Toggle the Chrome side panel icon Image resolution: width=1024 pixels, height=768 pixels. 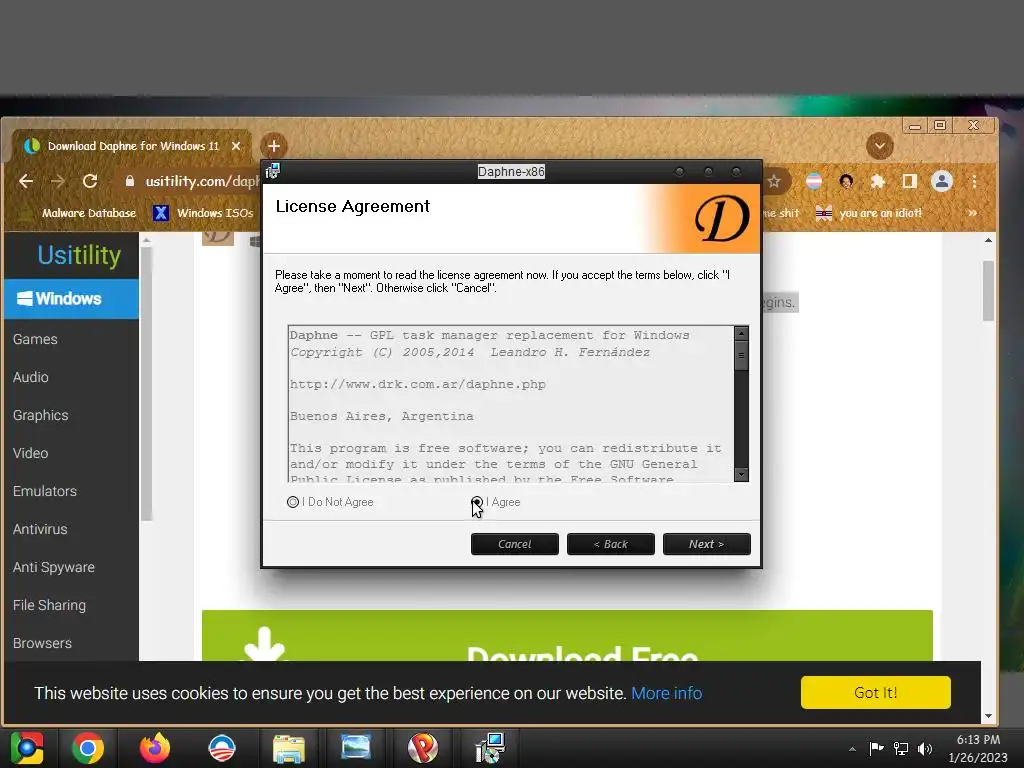point(910,181)
